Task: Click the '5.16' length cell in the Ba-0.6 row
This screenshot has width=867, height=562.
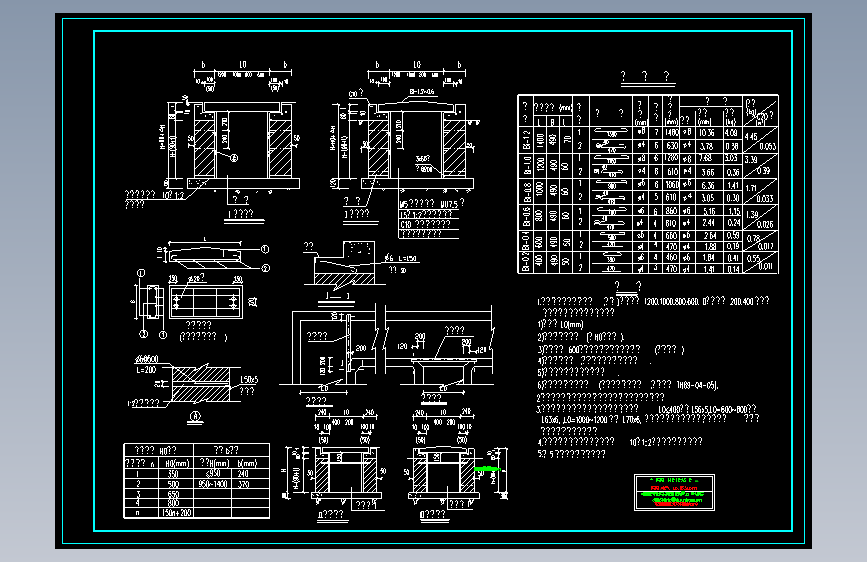Action: 709,211
